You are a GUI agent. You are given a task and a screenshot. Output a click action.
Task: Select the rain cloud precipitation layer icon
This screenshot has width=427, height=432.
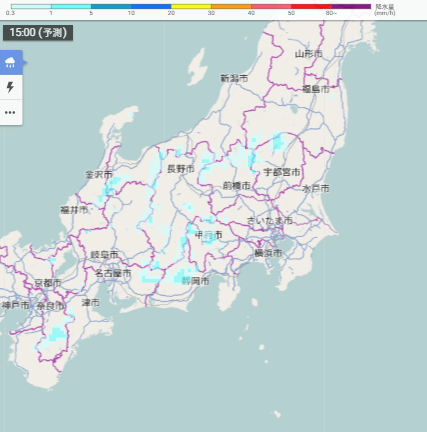click(11, 62)
